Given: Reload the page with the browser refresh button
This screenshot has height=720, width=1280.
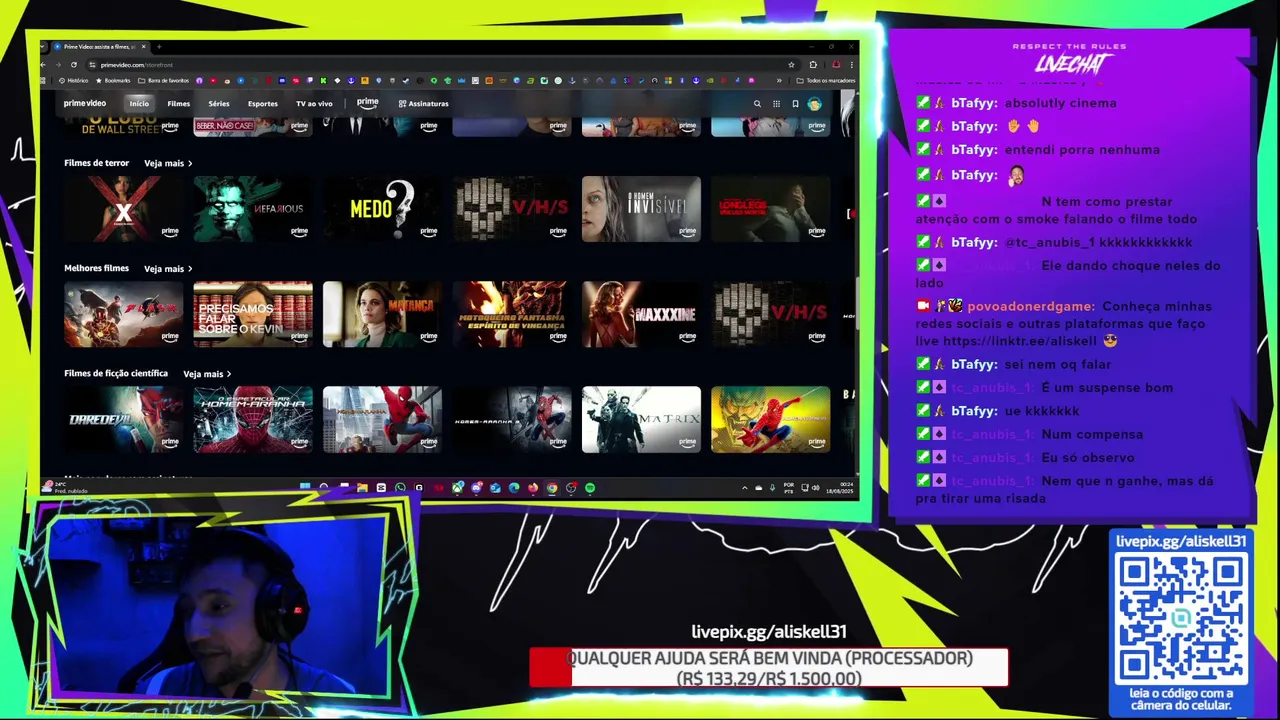Looking at the screenshot, I should pyautogui.click(x=74, y=64).
